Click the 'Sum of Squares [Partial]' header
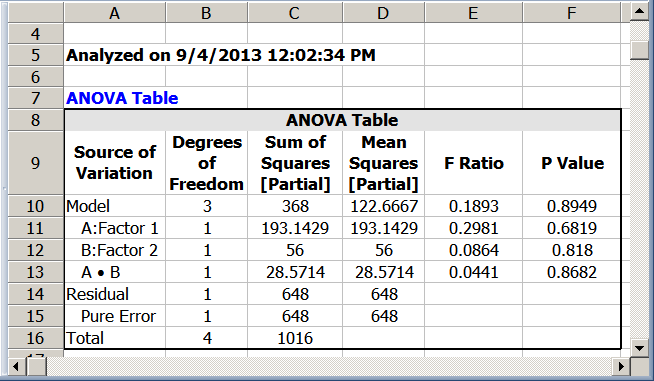Screen dimensions: 654x381 (295, 163)
